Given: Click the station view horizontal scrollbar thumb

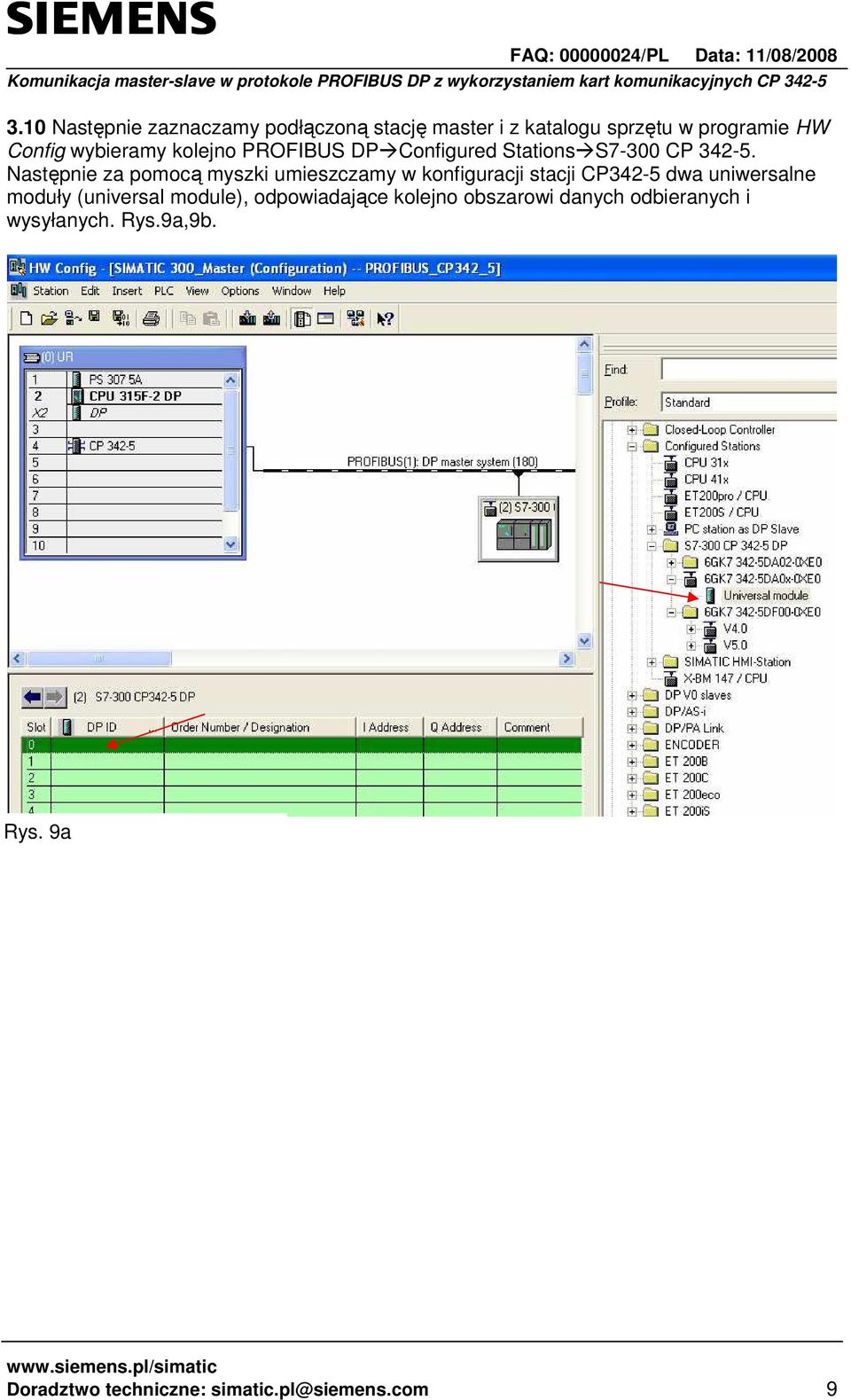Looking at the screenshot, I should click(98, 659).
